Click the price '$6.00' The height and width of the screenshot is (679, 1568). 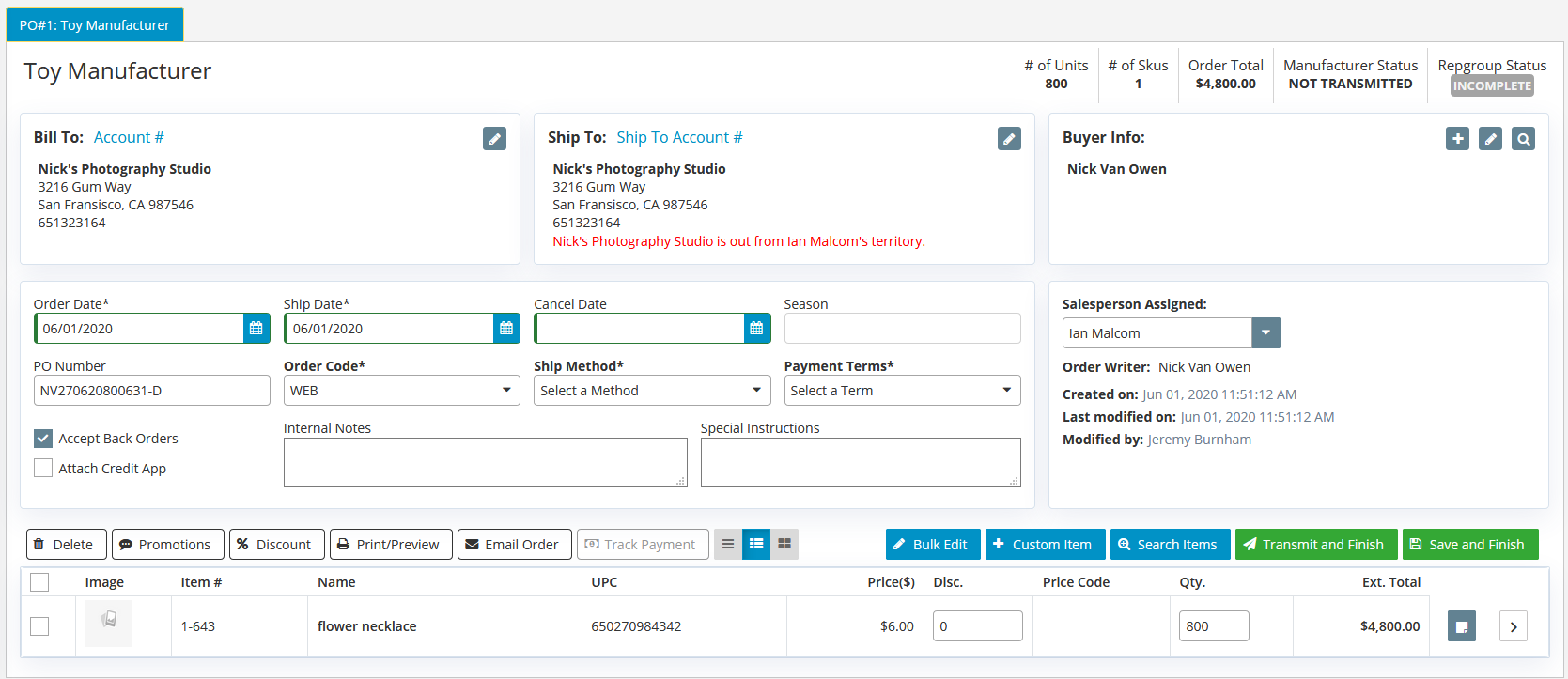pos(897,626)
